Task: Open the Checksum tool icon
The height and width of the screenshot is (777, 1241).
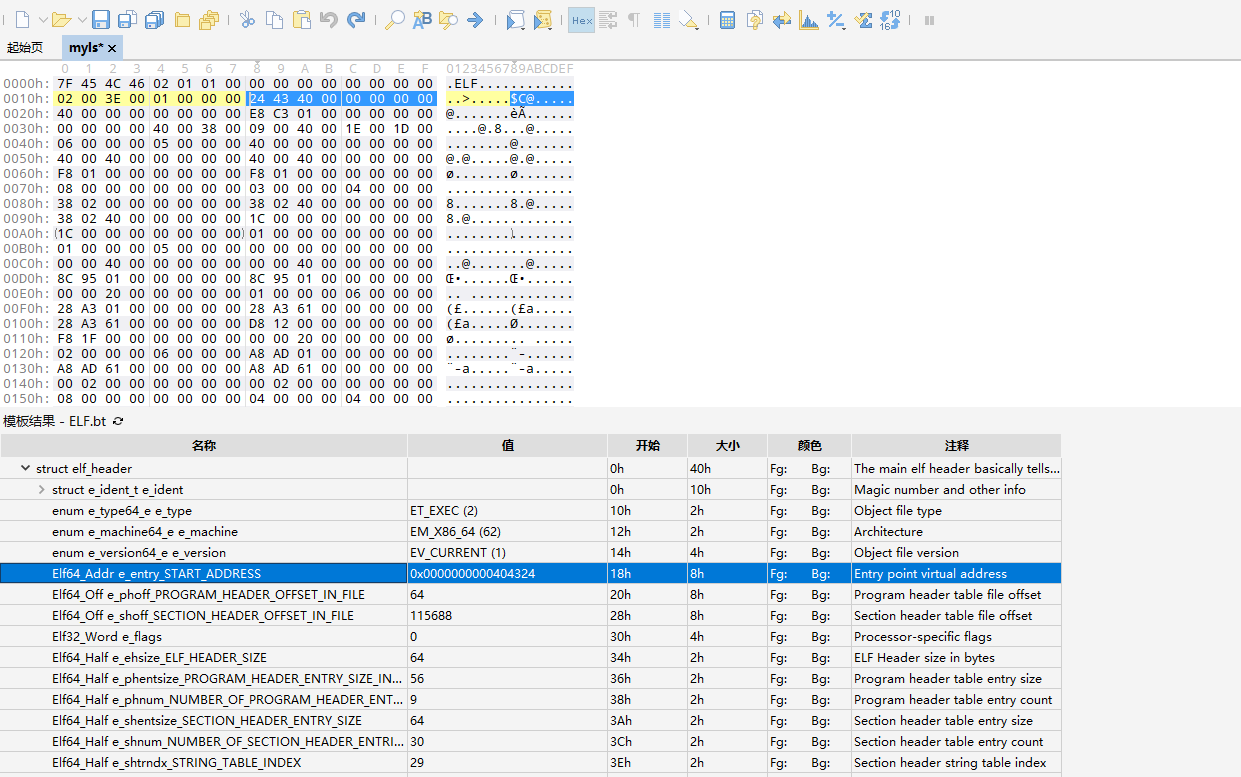Action: point(863,20)
